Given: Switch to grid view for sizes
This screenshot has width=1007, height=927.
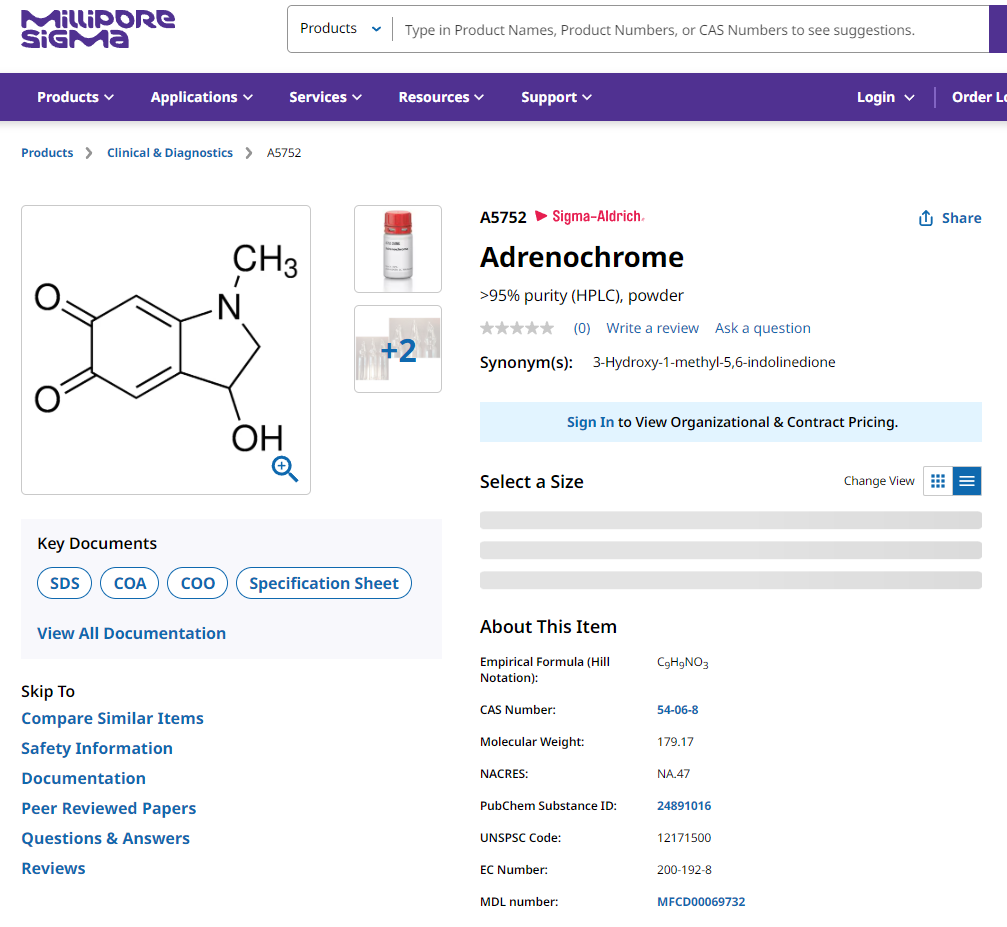Looking at the screenshot, I should point(938,481).
